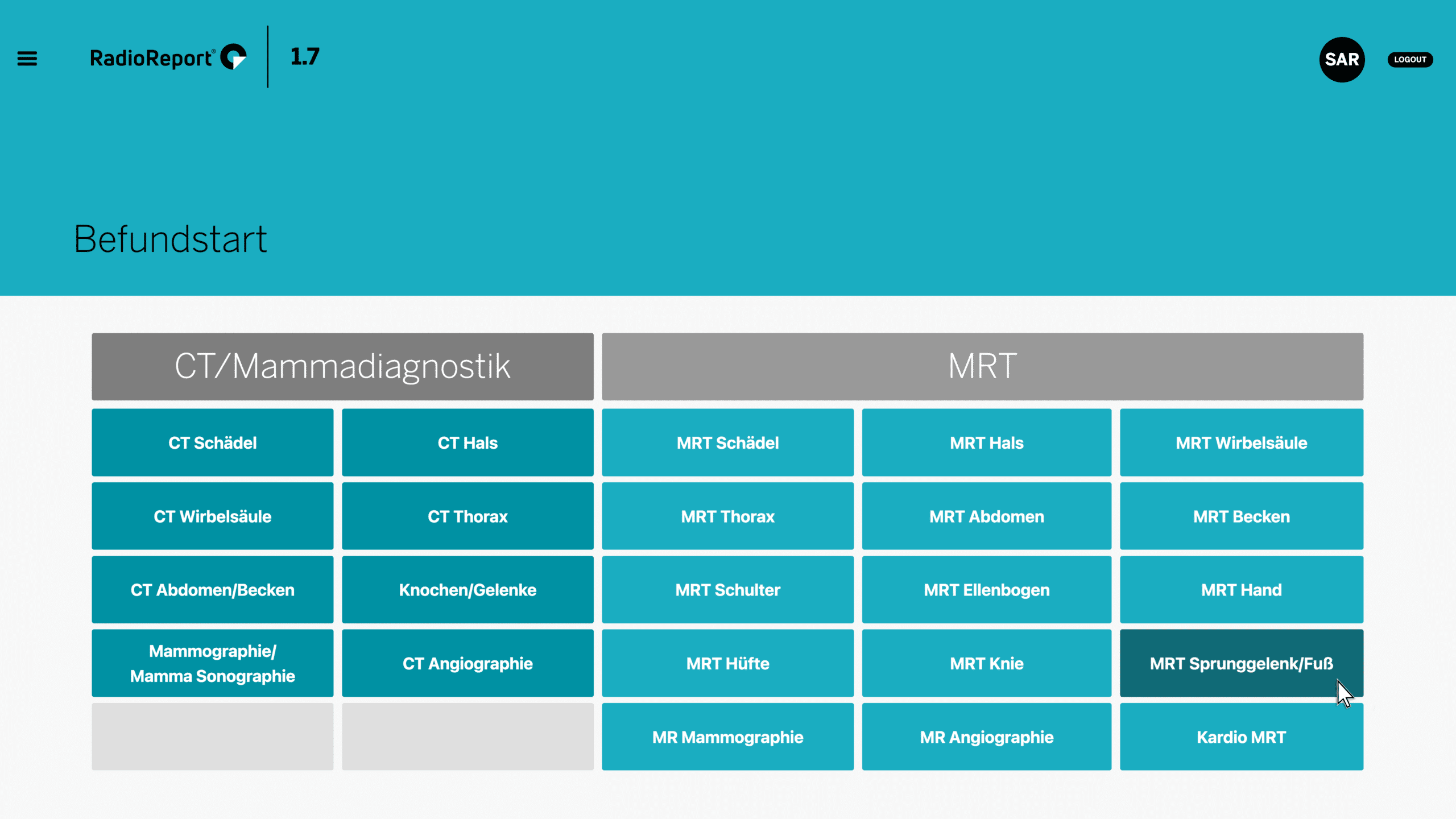Click the RadioReport logo

pos(168,57)
